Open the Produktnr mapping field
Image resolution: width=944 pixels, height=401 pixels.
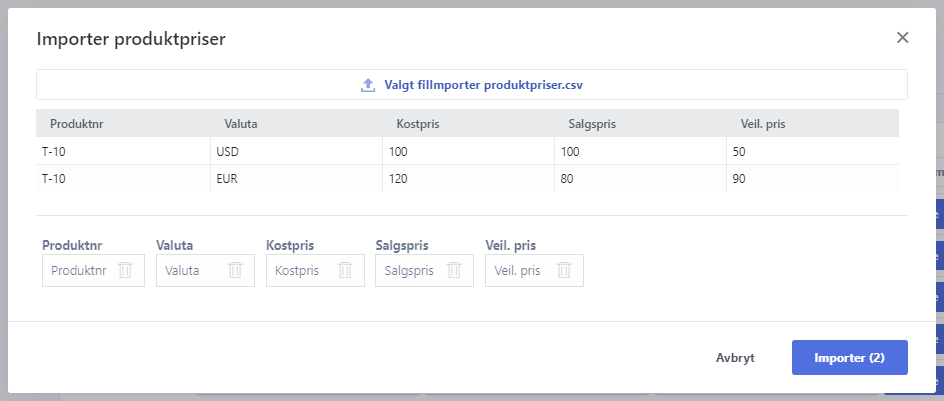pyautogui.click(x=93, y=270)
